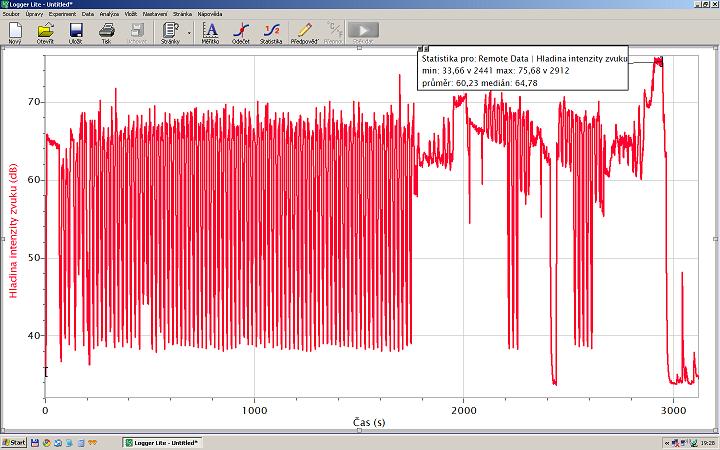This screenshot has width=720, height=450.
Task: Open the Data menu
Action: pos(88,14)
